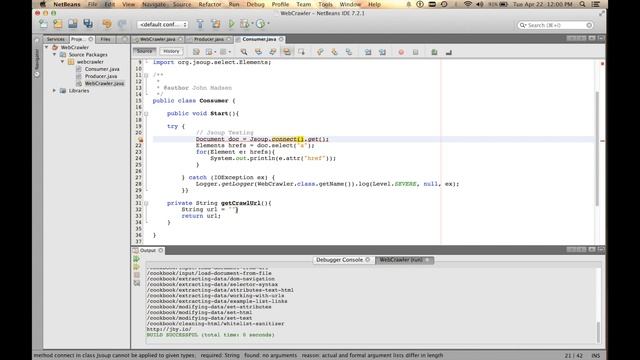Click the Stop icon in the Output panel
640x360 pixels.
click(x=137, y=275)
